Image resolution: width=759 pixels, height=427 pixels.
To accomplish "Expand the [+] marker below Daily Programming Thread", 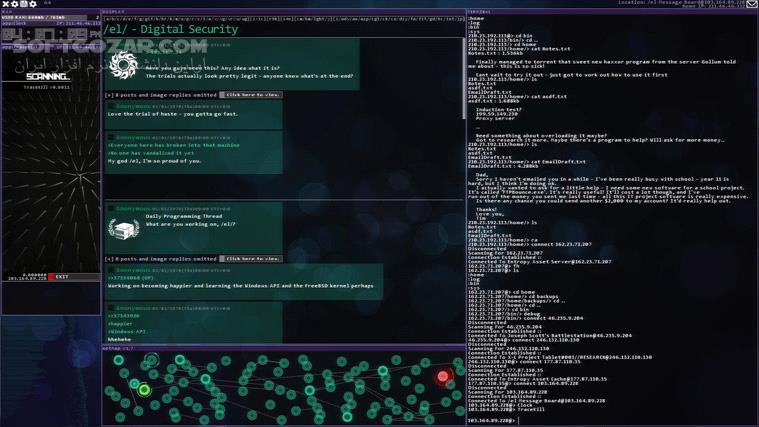I will (109, 259).
